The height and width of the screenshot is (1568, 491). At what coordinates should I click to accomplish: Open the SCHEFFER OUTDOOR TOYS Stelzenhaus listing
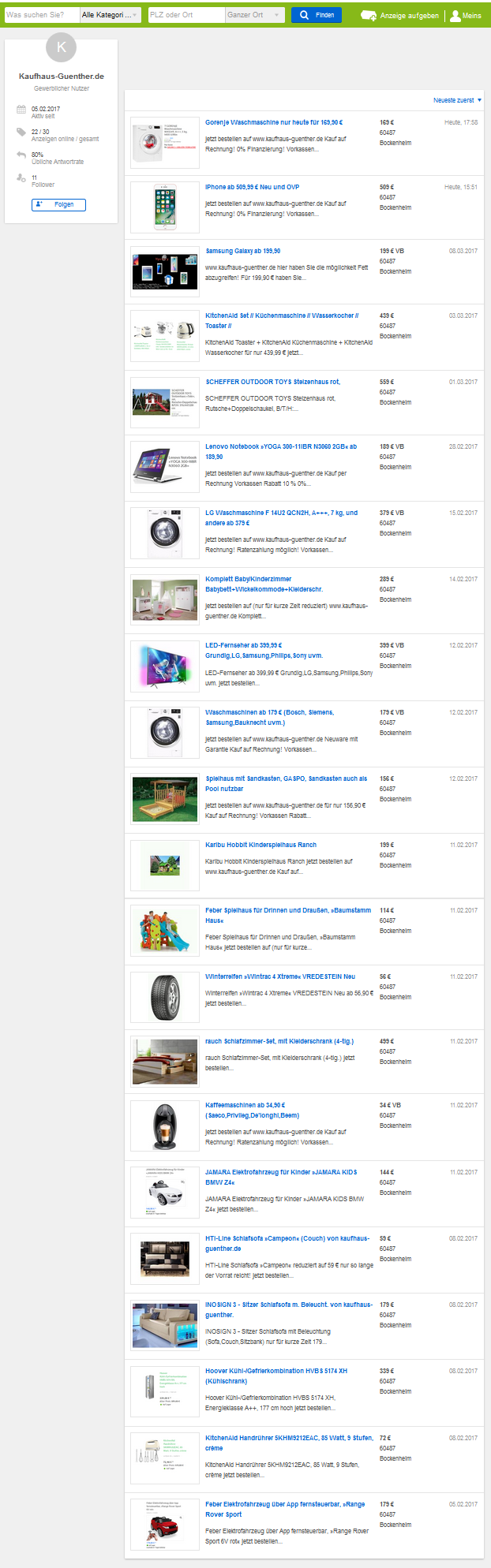click(x=273, y=382)
